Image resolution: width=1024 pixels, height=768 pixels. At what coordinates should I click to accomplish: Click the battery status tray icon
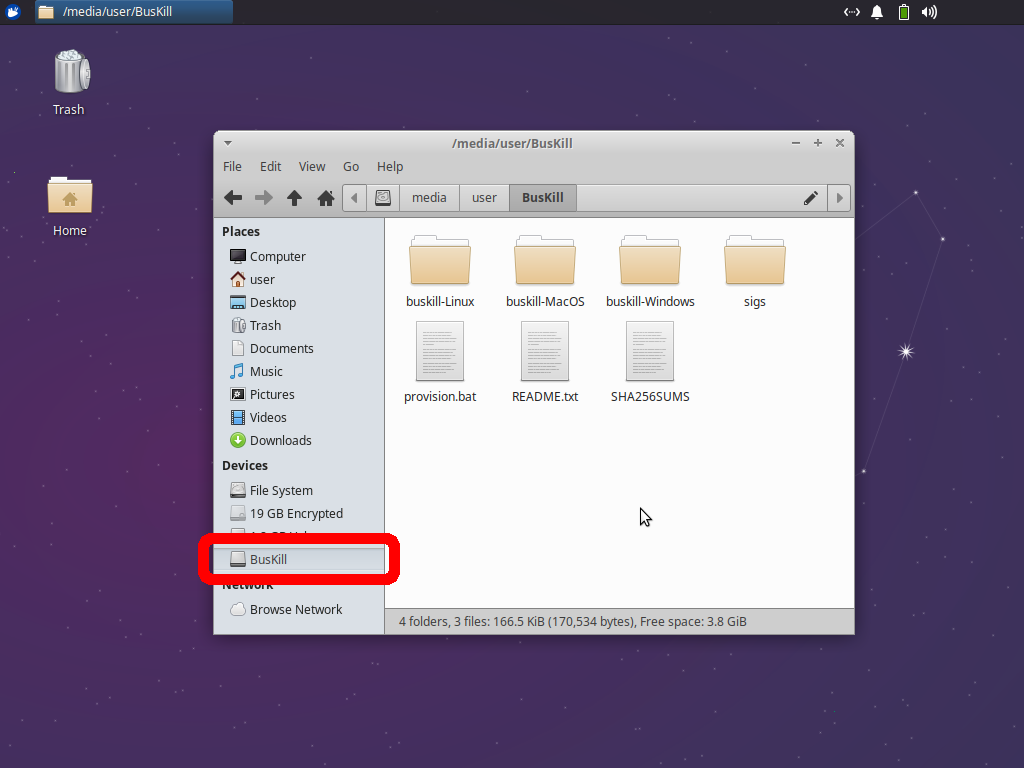click(x=904, y=12)
